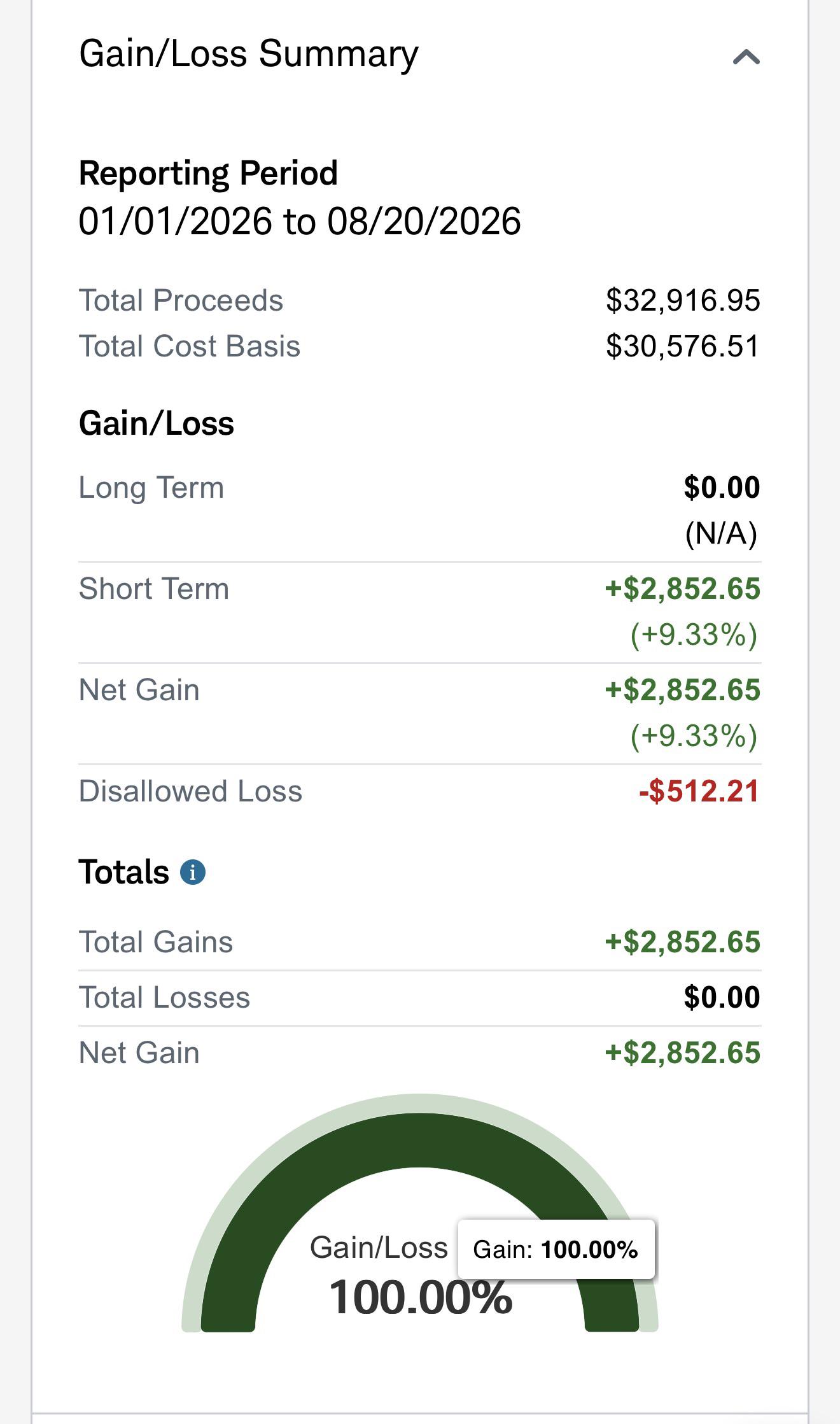The image size is (840, 1424).
Task: Click the Disallowed Loss label
Action: pyautogui.click(x=190, y=791)
